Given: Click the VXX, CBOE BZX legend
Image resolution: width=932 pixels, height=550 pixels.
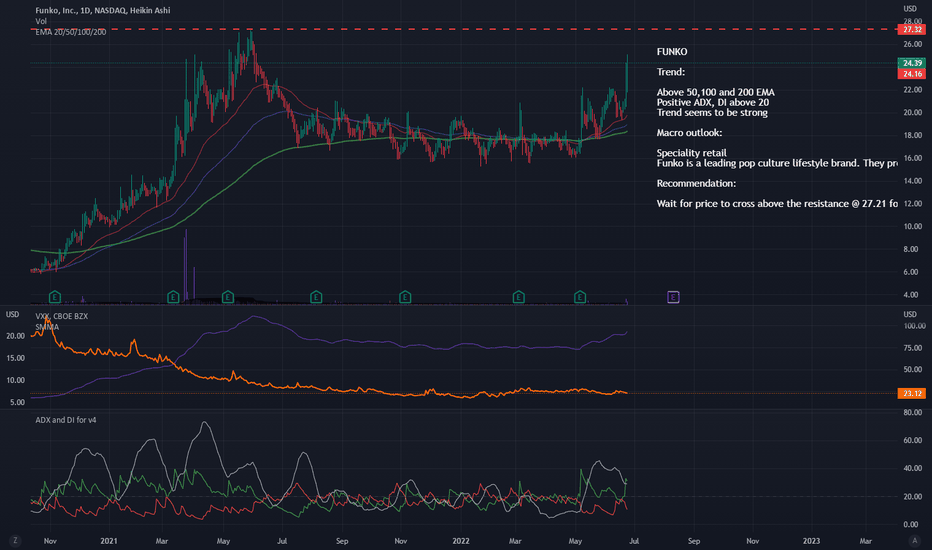Looking at the screenshot, I should click(61, 316).
